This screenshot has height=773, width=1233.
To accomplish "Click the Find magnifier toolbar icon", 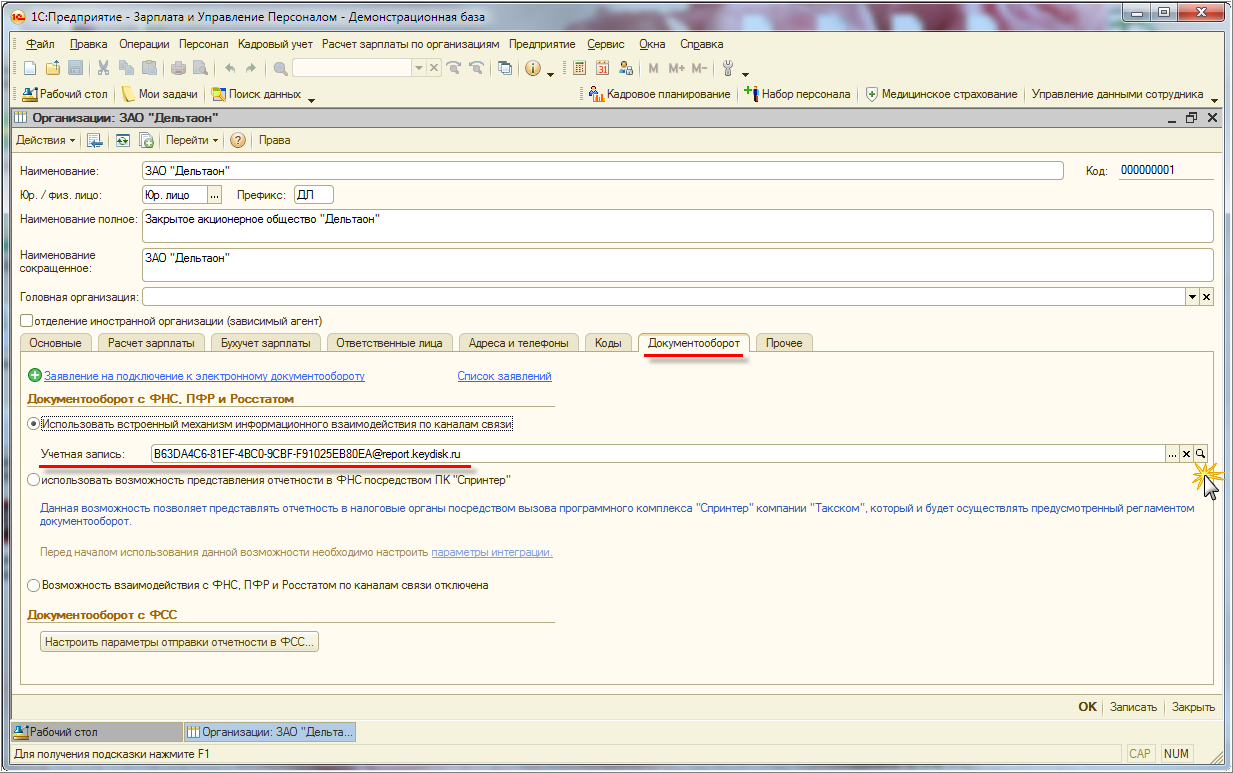I will click(x=280, y=68).
